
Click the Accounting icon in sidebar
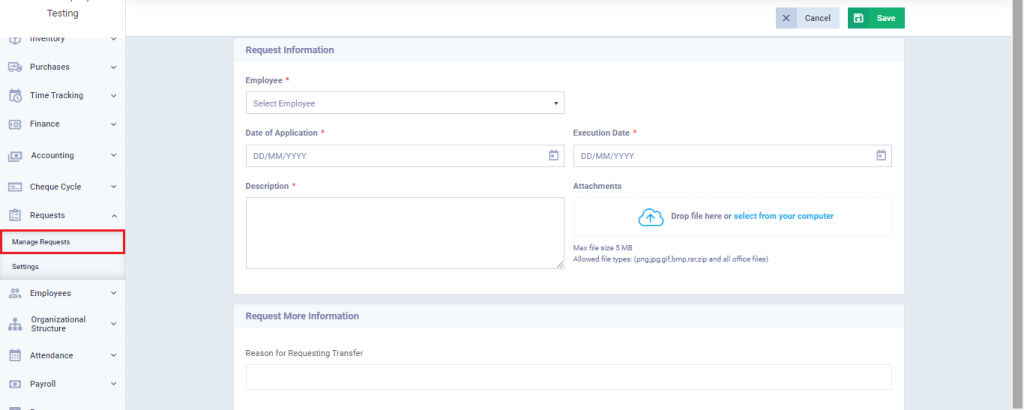tap(15, 156)
